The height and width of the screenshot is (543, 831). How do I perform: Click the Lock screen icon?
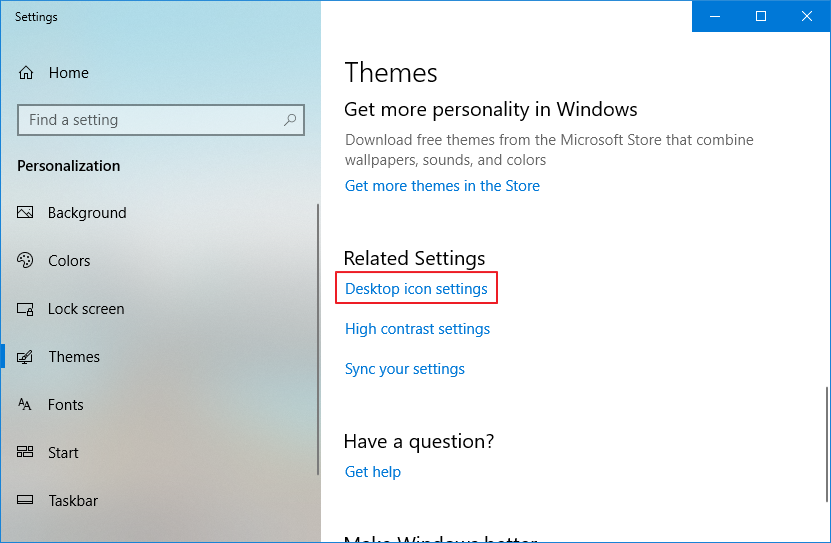26,309
